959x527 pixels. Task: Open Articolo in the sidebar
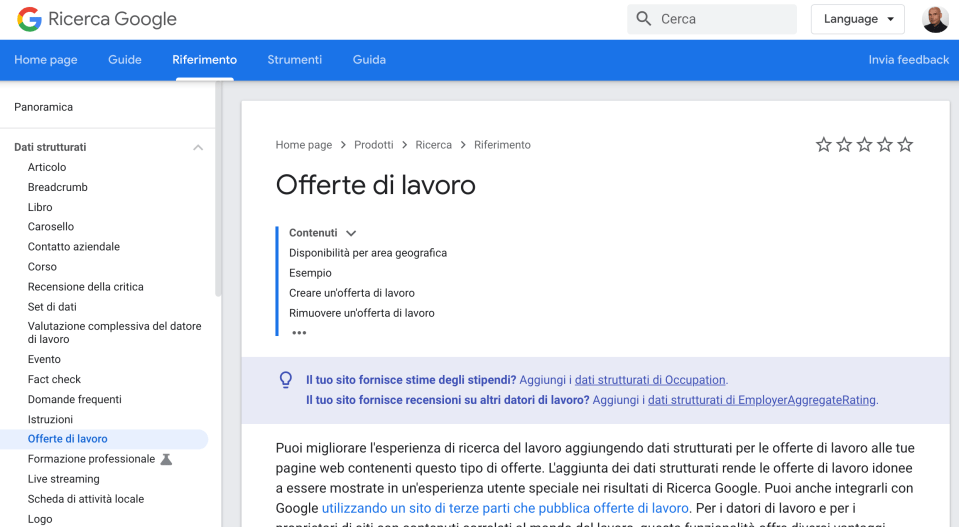(47, 167)
